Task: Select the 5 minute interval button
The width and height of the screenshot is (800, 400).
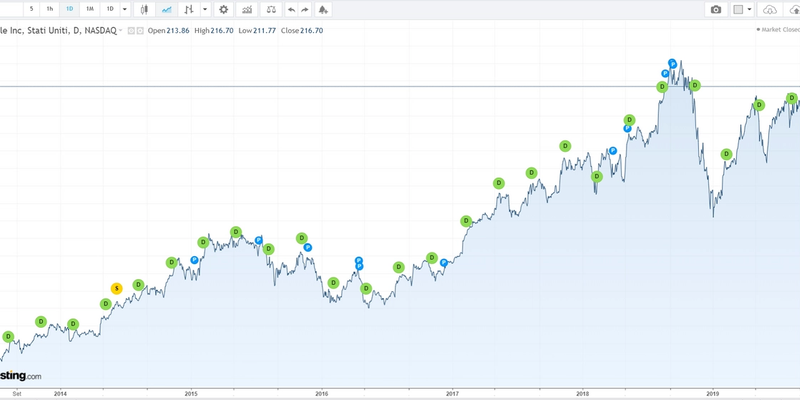Action: pos(32,9)
